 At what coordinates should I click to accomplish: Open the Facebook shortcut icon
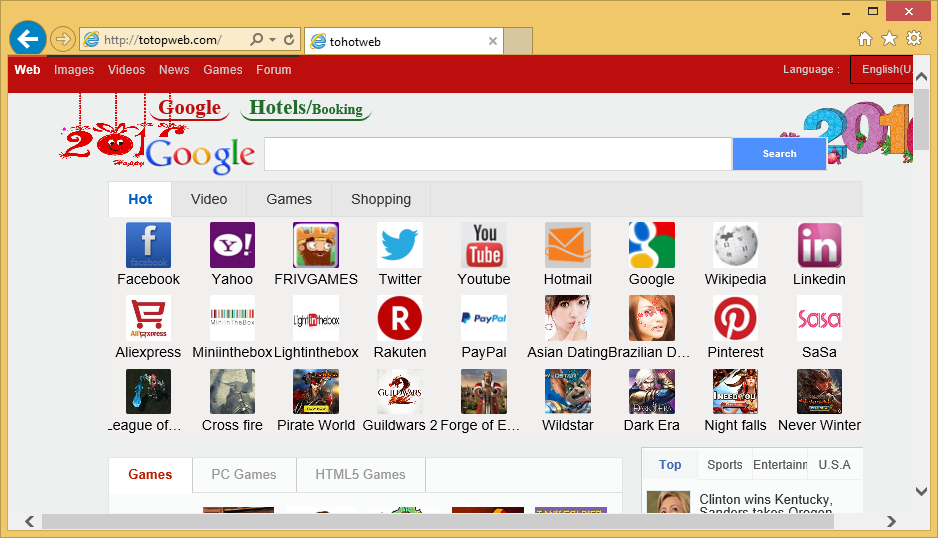pyautogui.click(x=148, y=245)
